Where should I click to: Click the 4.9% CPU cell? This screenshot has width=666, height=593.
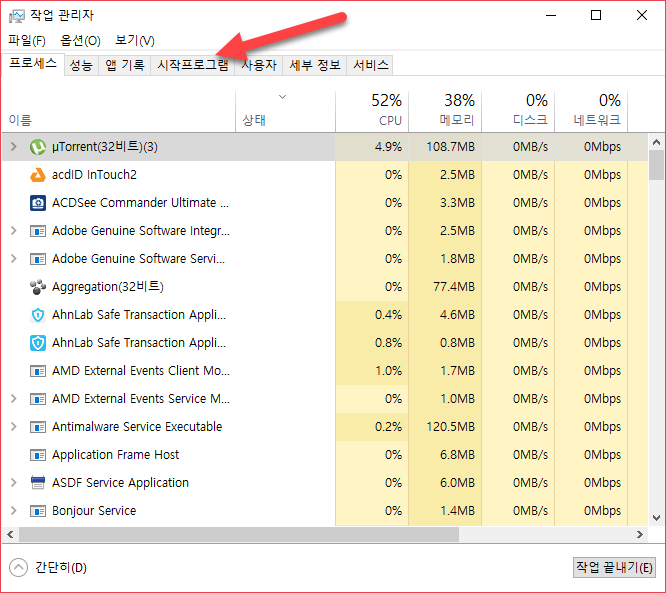pyautogui.click(x=372, y=147)
